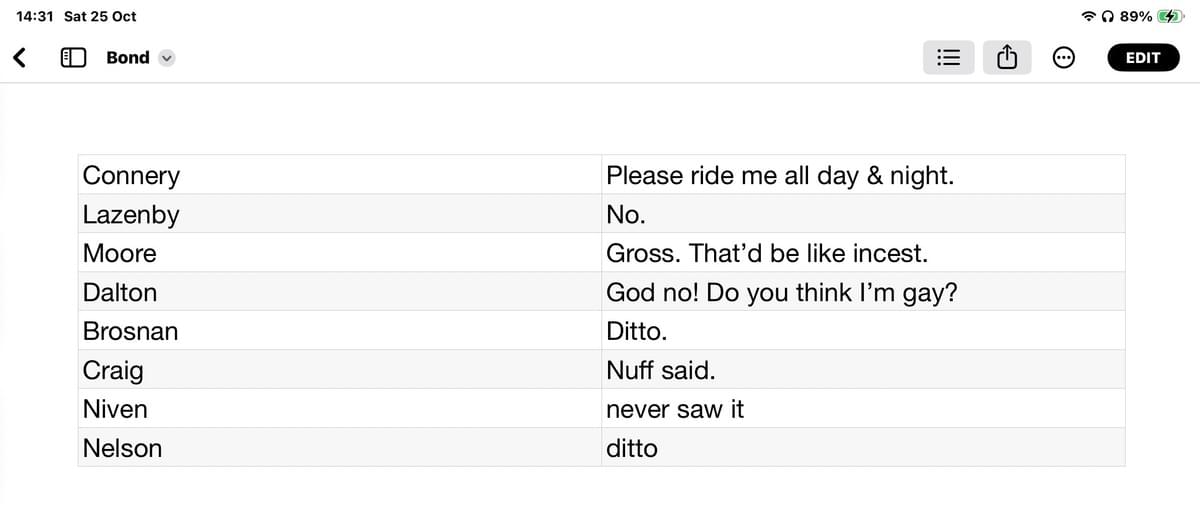The image size is (1200, 526).
Task: Tap the back arrow icon
Action: (19, 58)
